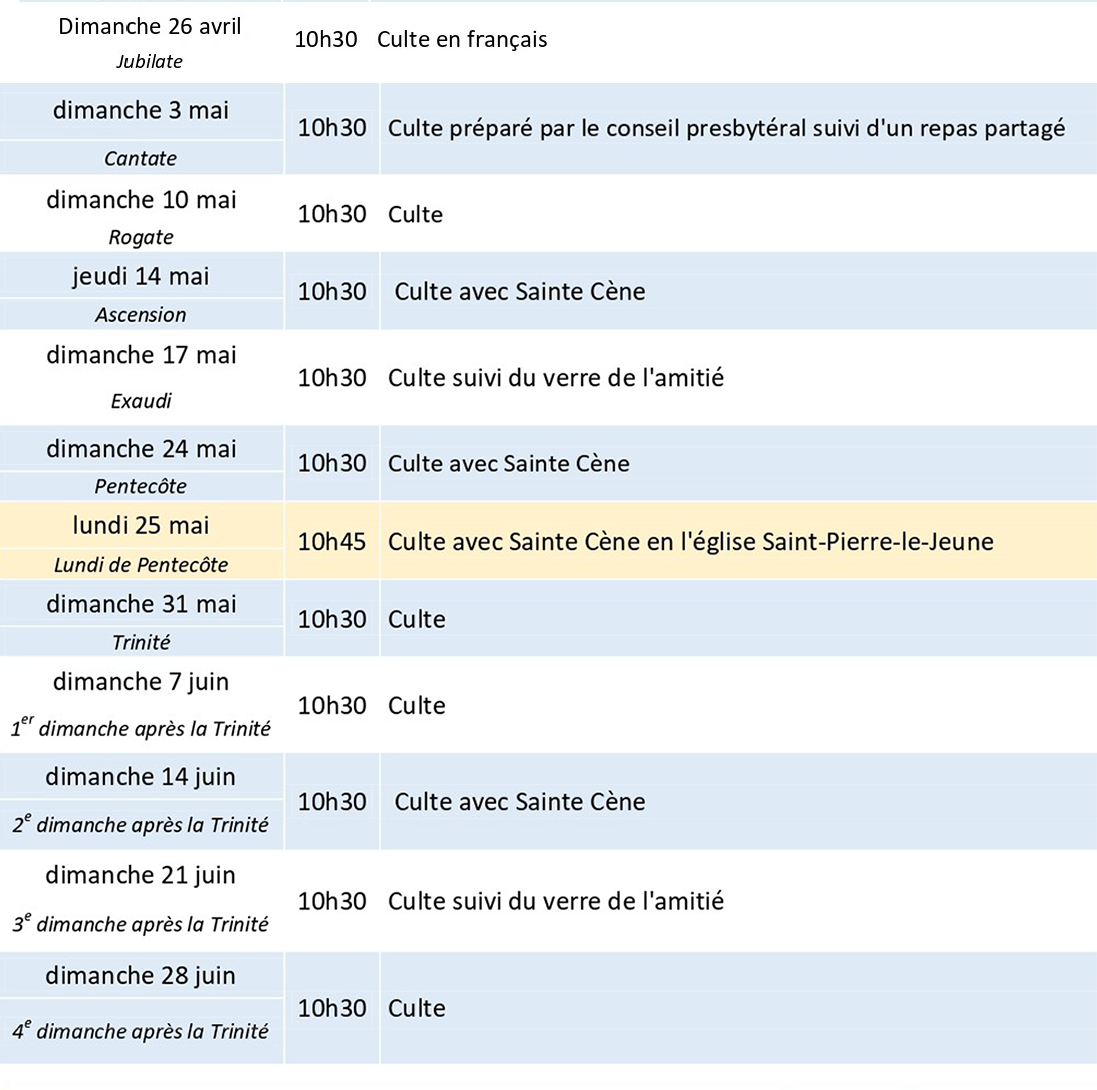
Task: Select the 10h45 time cell
Action: tap(332, 542)
